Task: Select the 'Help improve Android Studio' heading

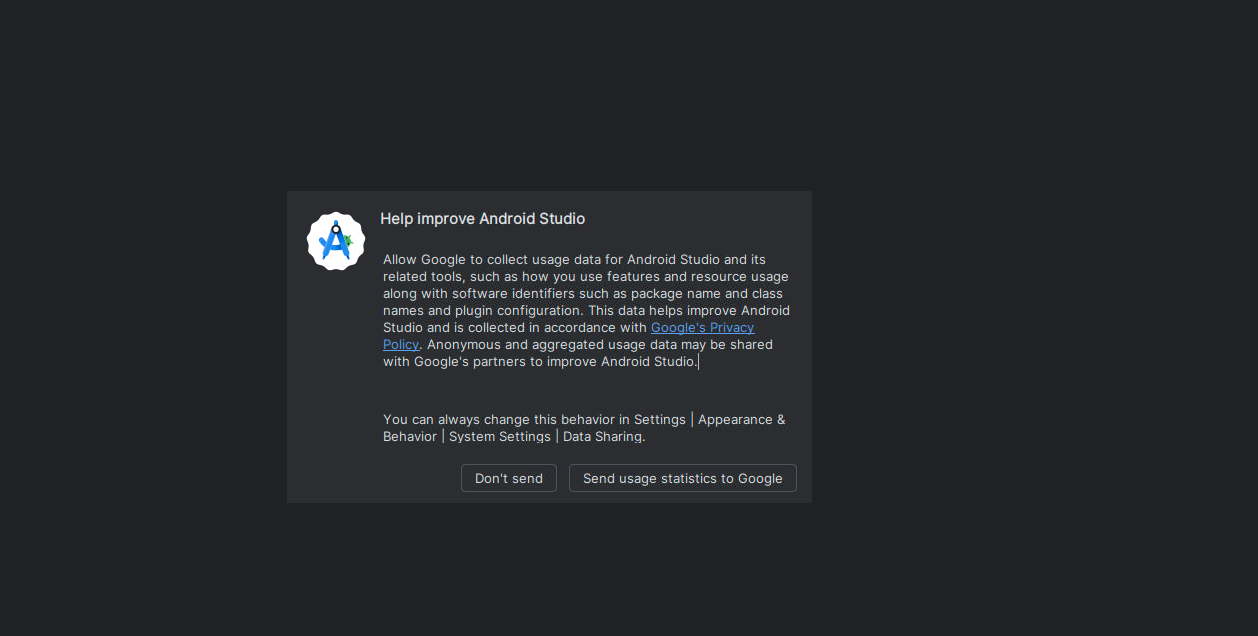Action: pos(482,218)
